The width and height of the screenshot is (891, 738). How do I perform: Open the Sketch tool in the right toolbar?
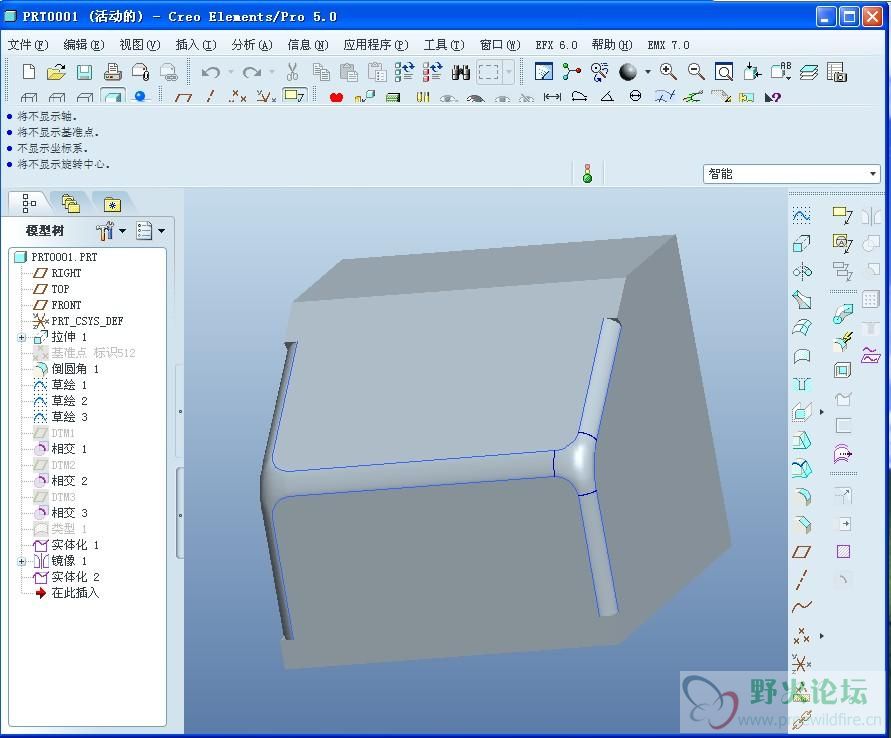coord(802,215)
